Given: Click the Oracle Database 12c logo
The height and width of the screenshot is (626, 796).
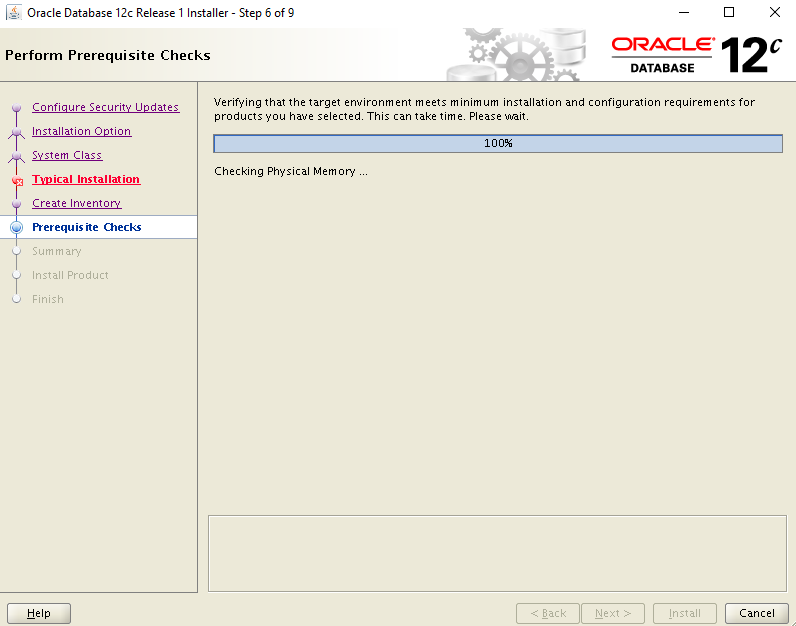Looking at the screenshot, I should [696, 55].
